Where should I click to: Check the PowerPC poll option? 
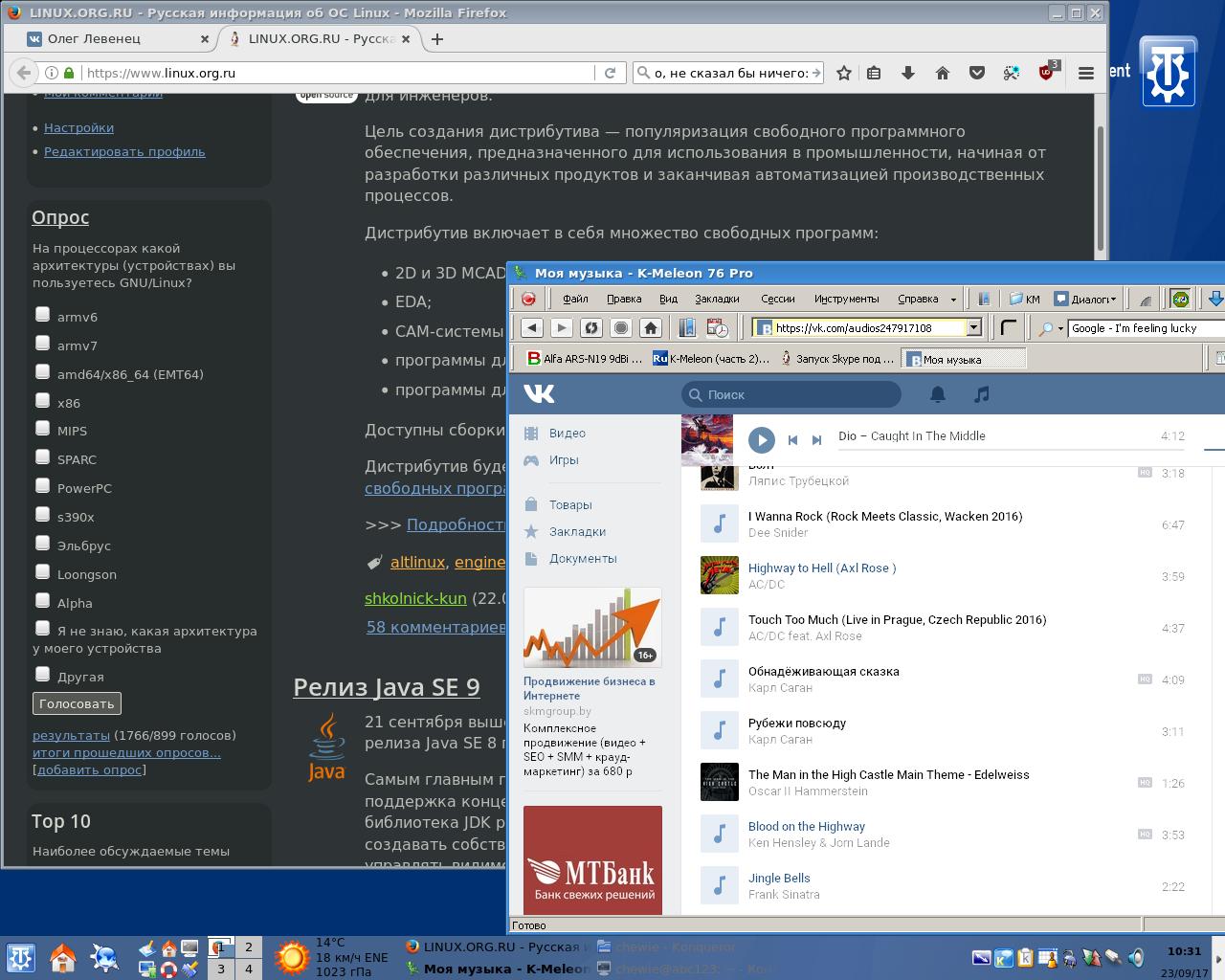(42, 485)
